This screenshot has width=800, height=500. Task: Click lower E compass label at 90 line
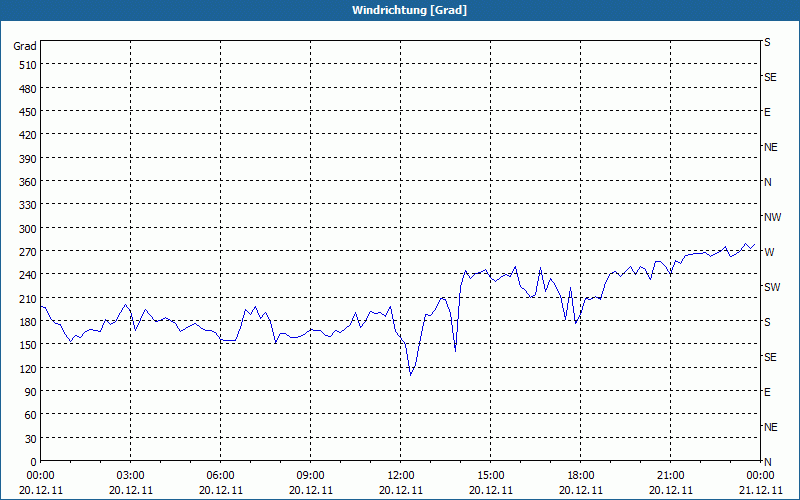(767, 392)
